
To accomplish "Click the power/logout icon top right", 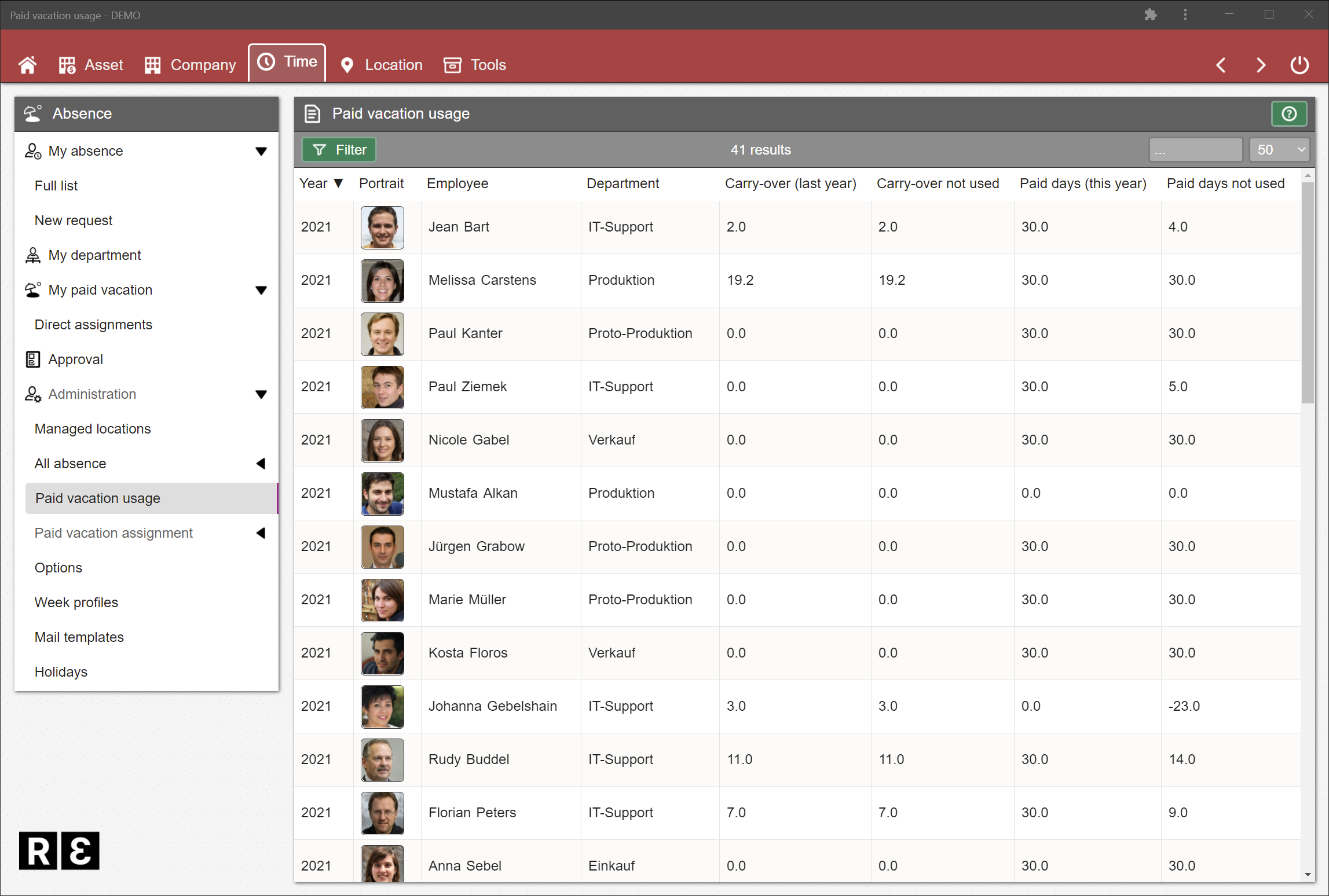I will (1299, 65).
